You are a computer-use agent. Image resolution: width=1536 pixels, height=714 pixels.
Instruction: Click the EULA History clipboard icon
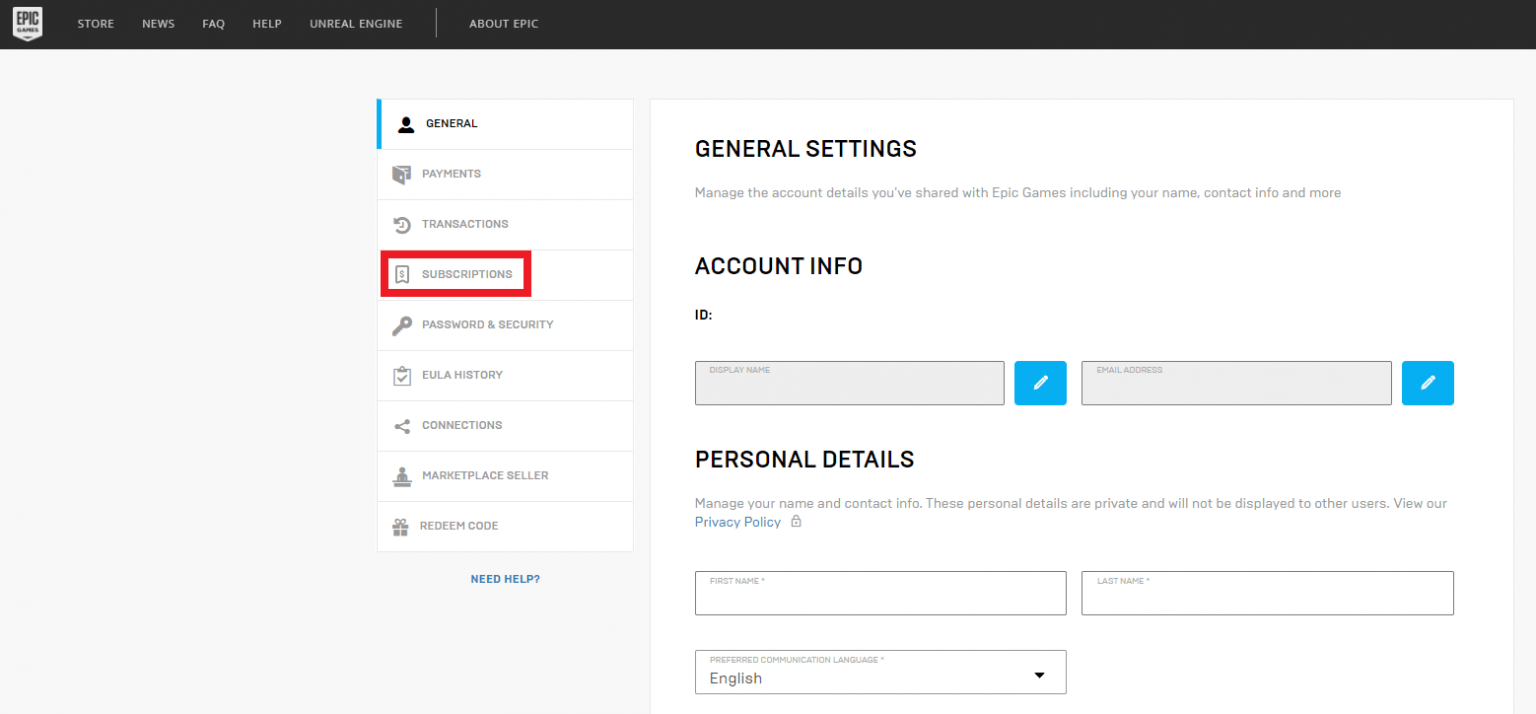(x=402, y=375)
